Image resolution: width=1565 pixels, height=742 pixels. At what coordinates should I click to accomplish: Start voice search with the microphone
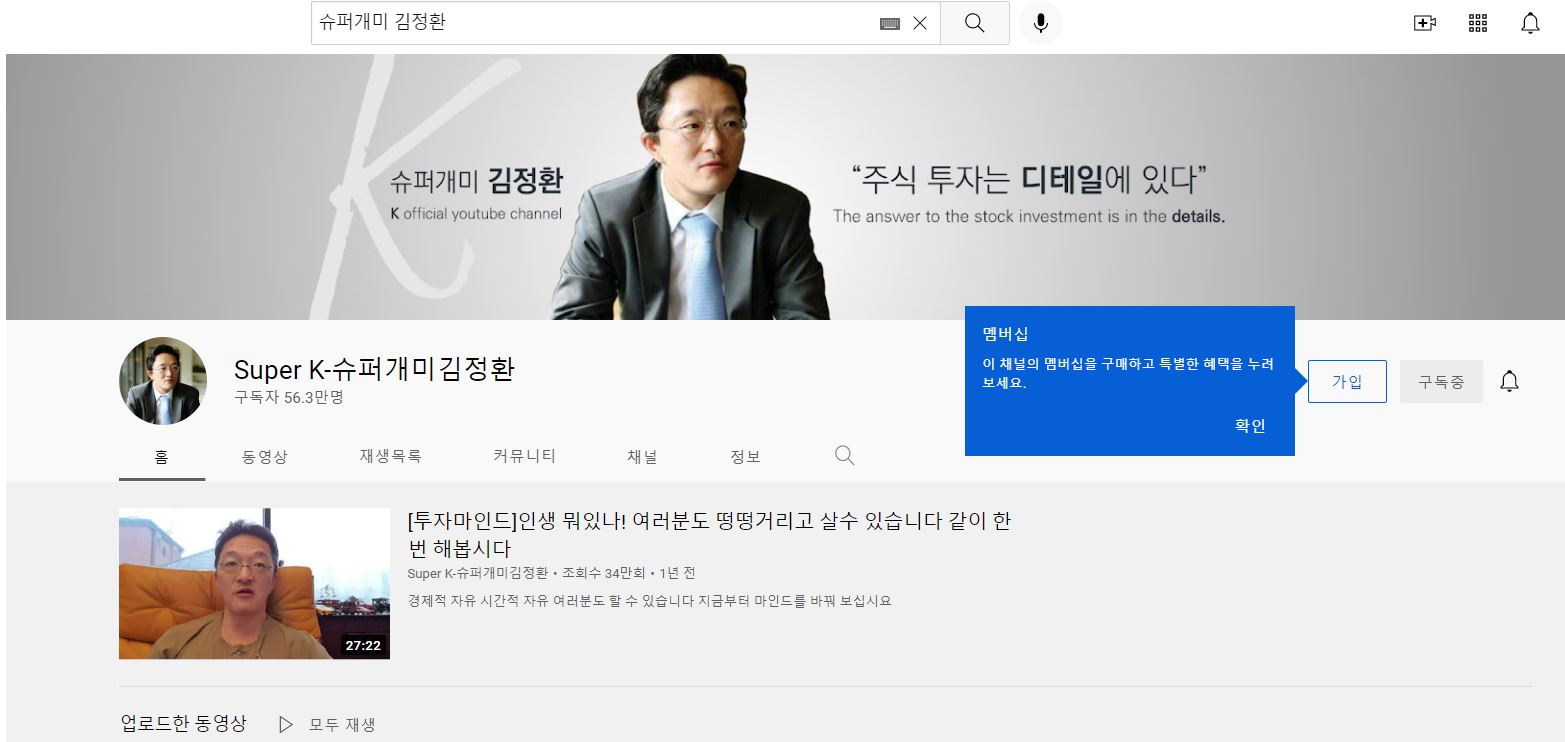point(1041,23)
